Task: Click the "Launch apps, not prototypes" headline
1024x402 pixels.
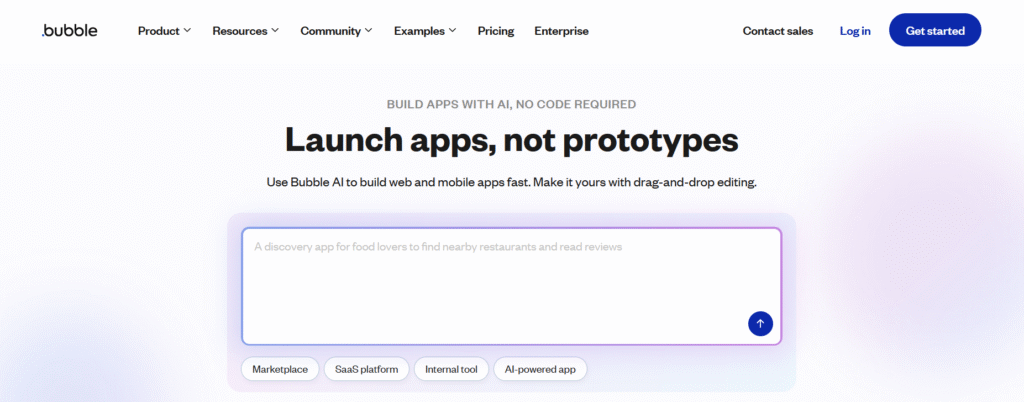Action: tap(511, 139)
